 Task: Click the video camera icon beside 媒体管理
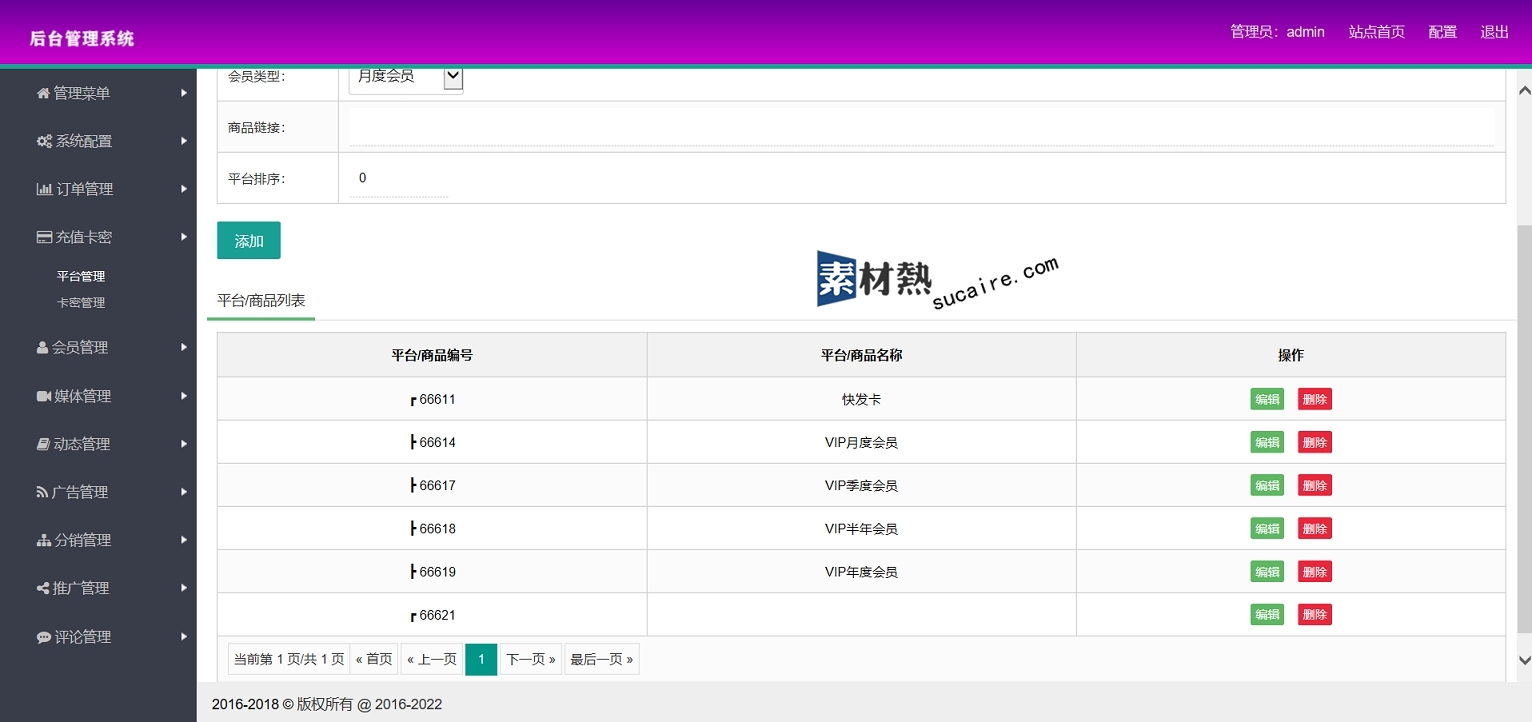44,396
